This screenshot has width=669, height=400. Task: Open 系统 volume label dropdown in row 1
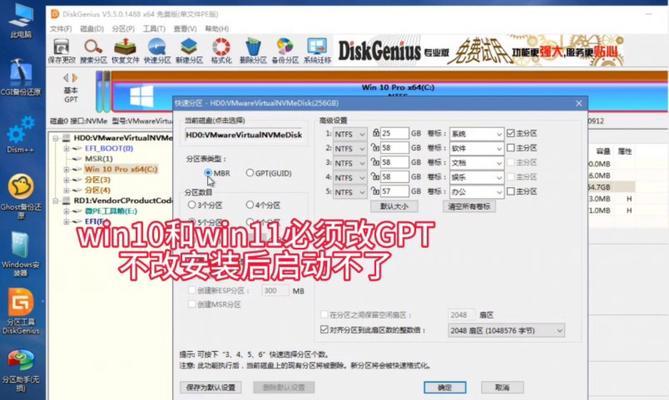point(477,134)
